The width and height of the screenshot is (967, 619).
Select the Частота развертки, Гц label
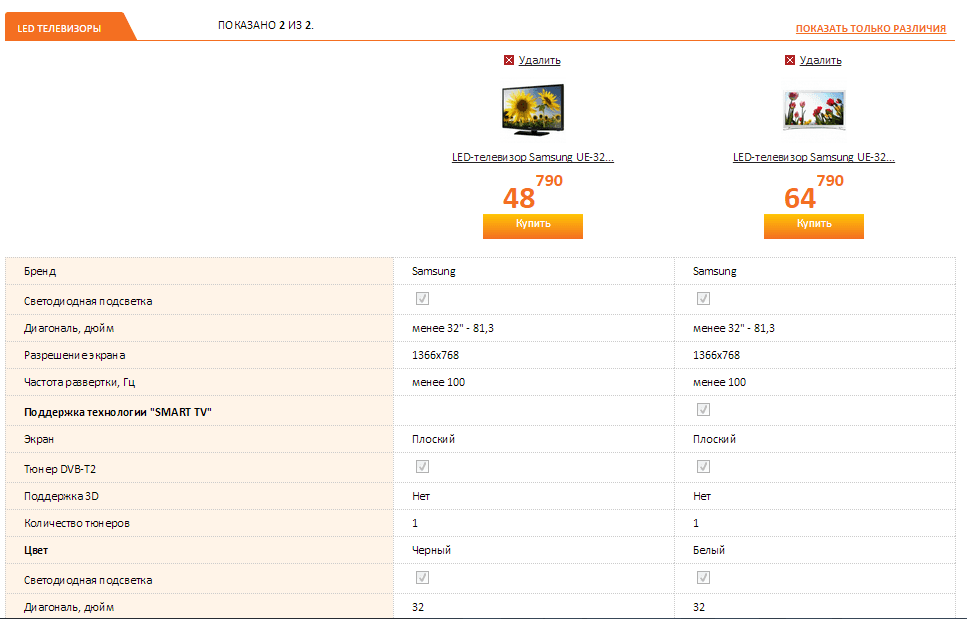[x=80, y=382]
